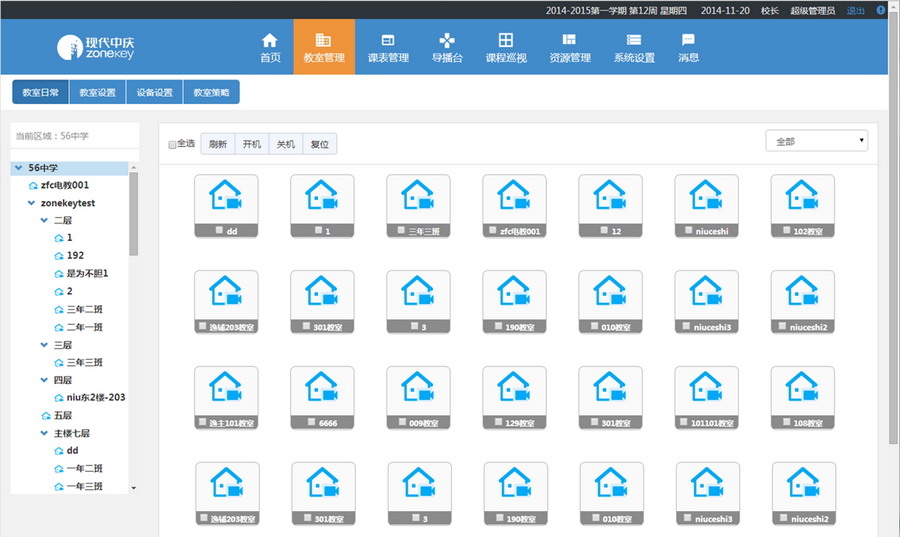Click the 导播台 director console icon

pyautogui.click(x=447, y=40)
